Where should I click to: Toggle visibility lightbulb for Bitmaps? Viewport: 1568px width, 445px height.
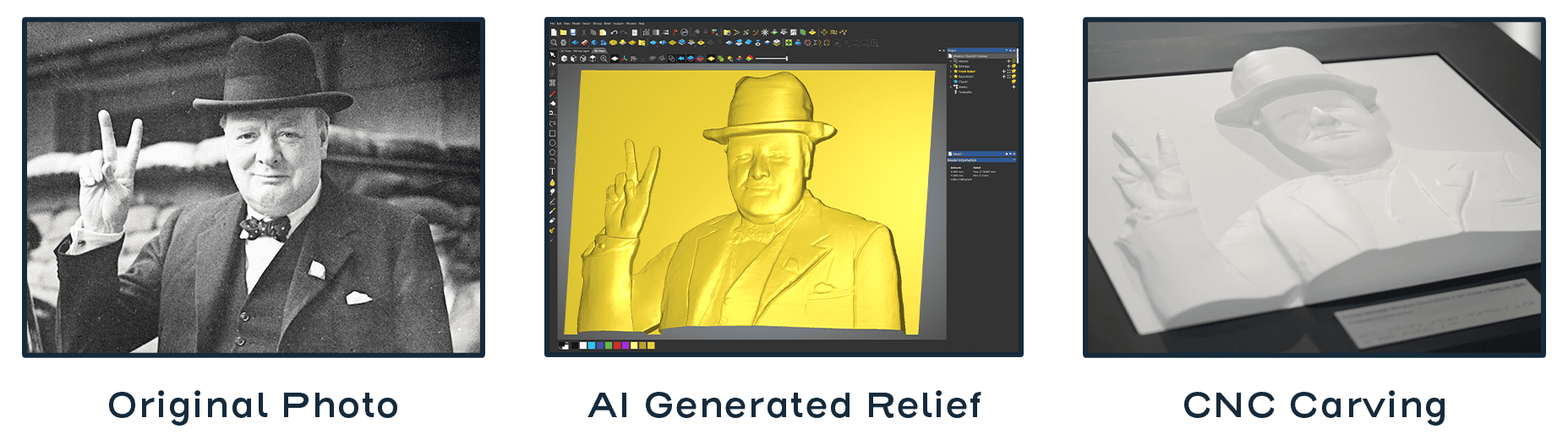(1013, 67)
